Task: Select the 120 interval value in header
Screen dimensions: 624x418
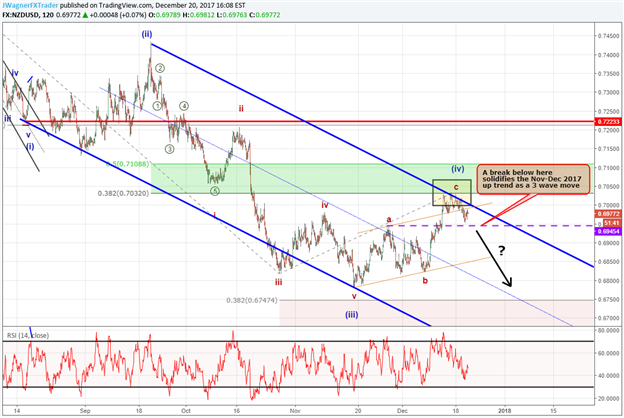Action: point(47,15)
